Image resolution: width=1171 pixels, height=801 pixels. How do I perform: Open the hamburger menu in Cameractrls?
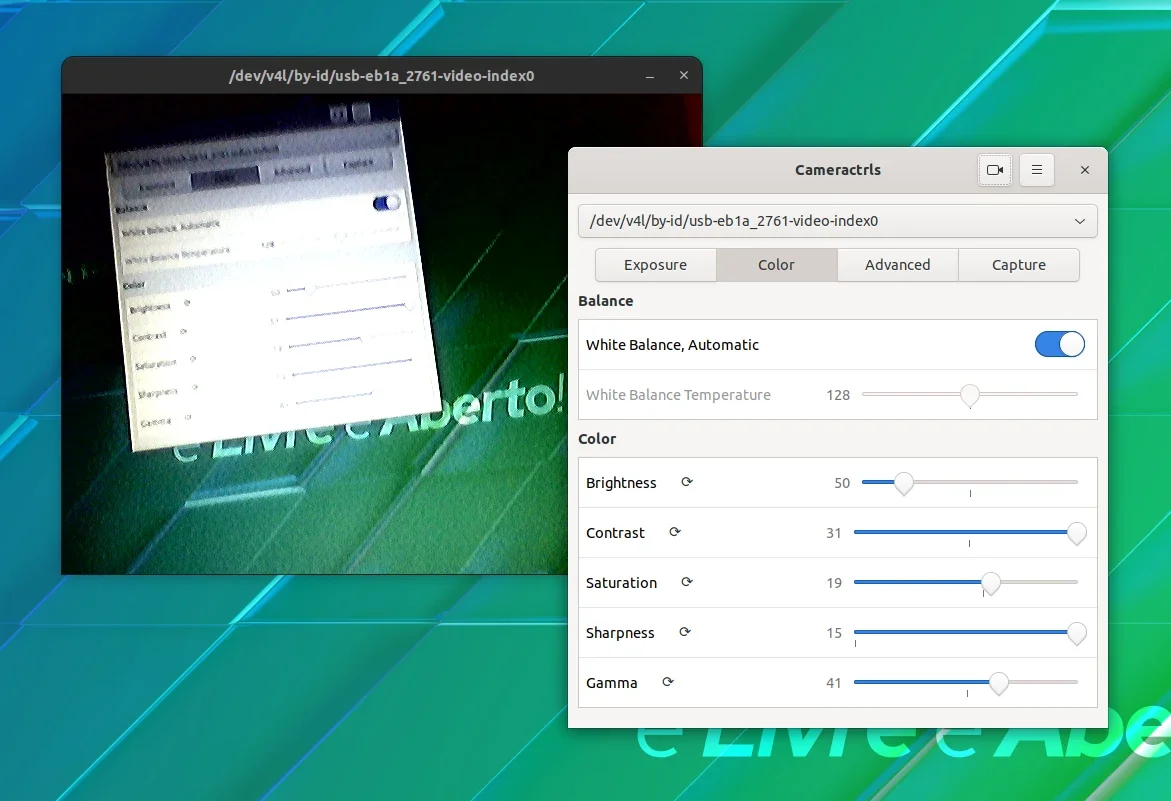pos(1037,170)
